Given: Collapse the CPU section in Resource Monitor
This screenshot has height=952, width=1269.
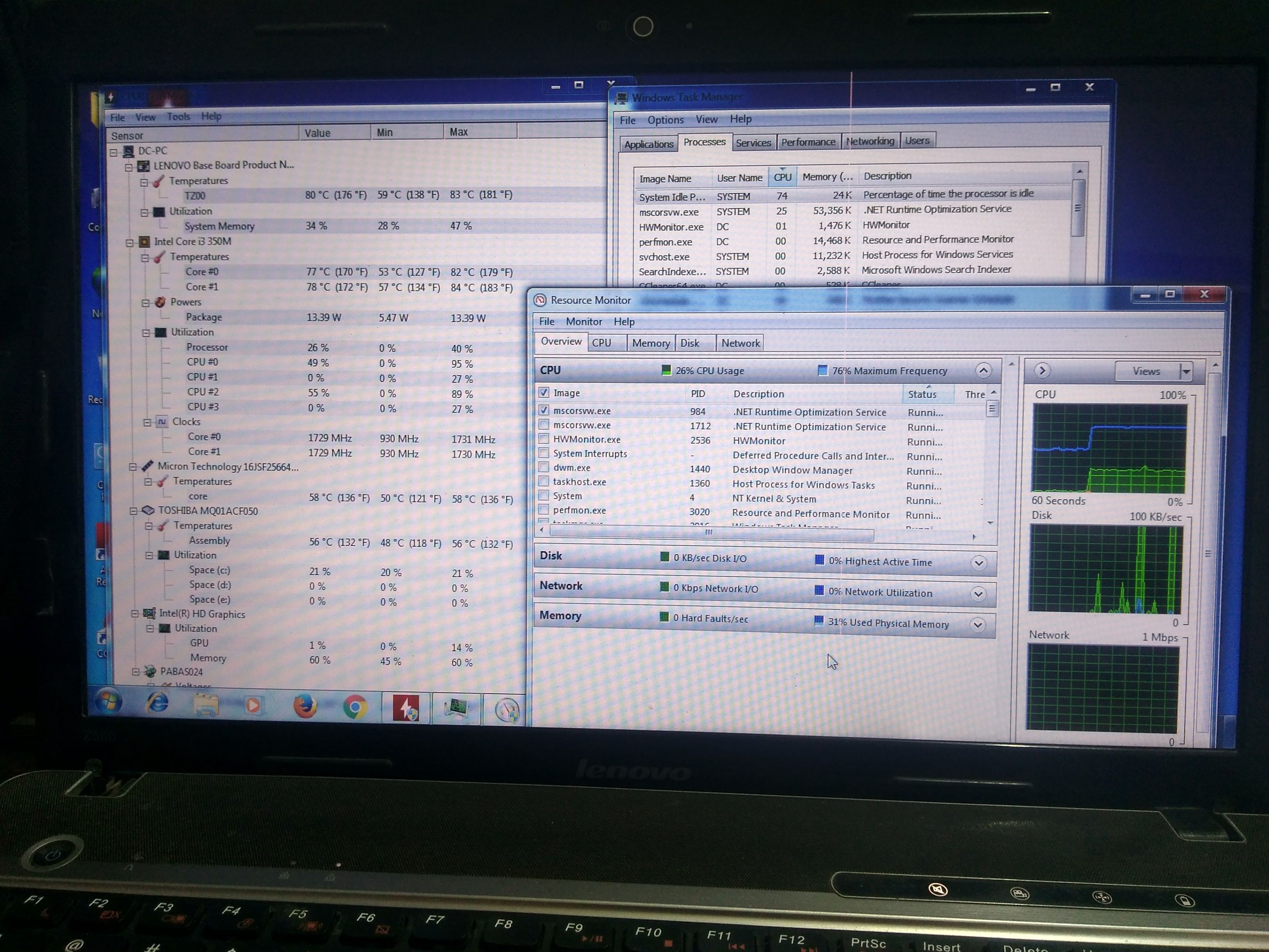Looking at the screenshot, I should coord(983,370).
